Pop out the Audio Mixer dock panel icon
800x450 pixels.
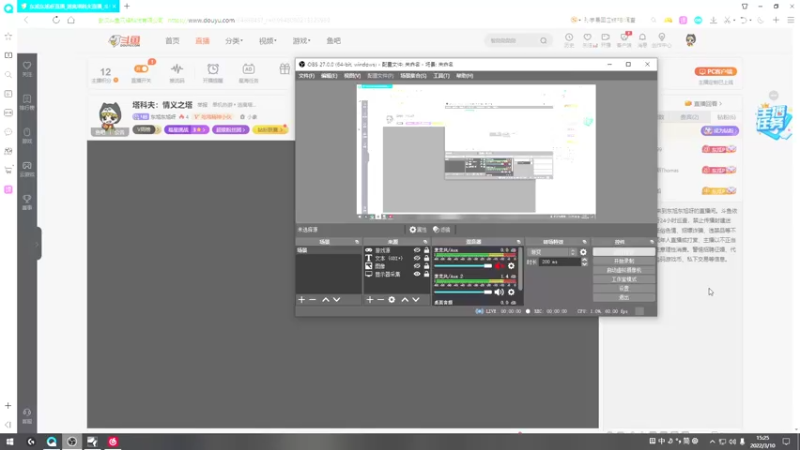[x=518, y=242]
